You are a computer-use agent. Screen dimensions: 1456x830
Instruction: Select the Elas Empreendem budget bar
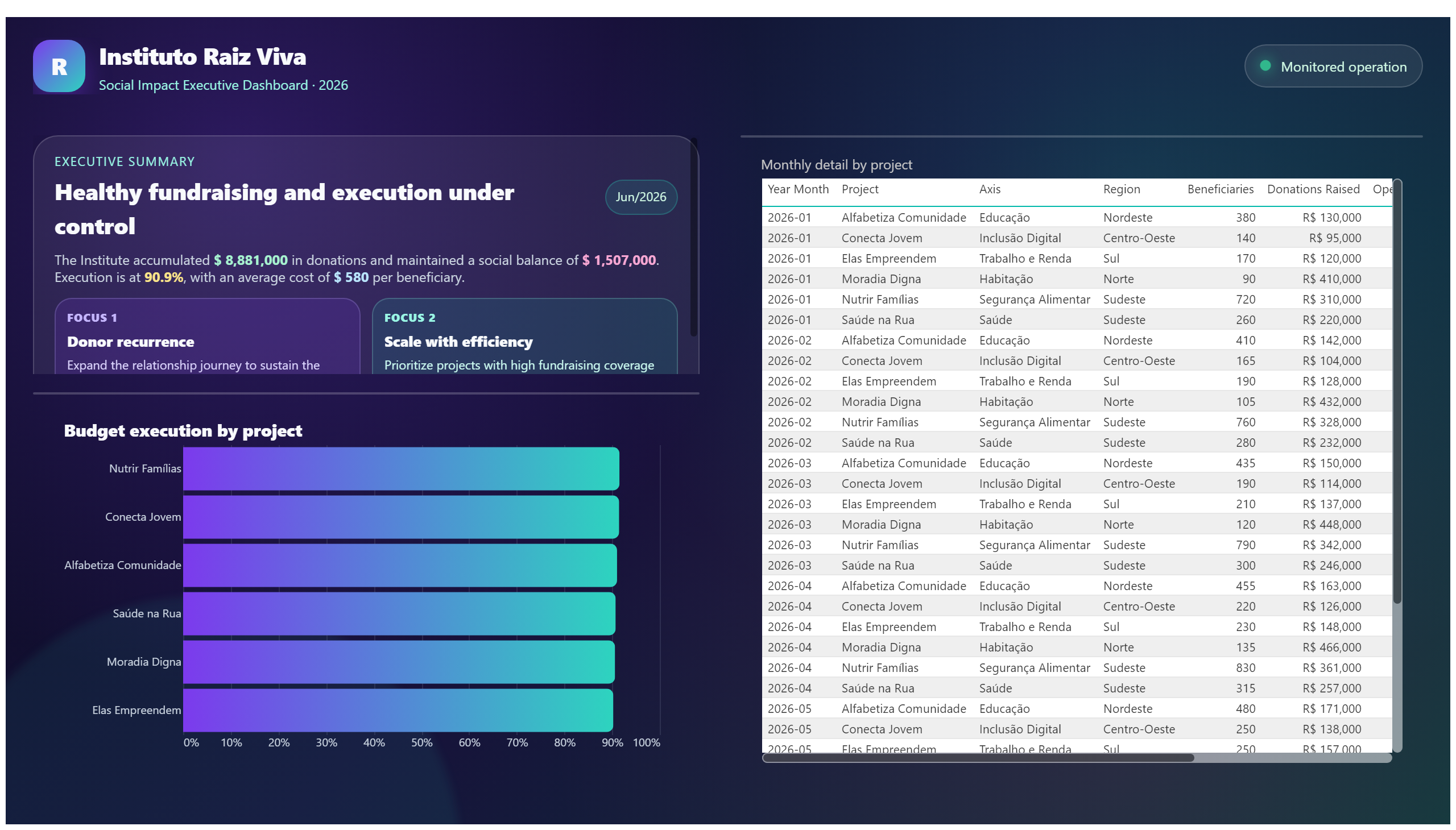point(398,710)
